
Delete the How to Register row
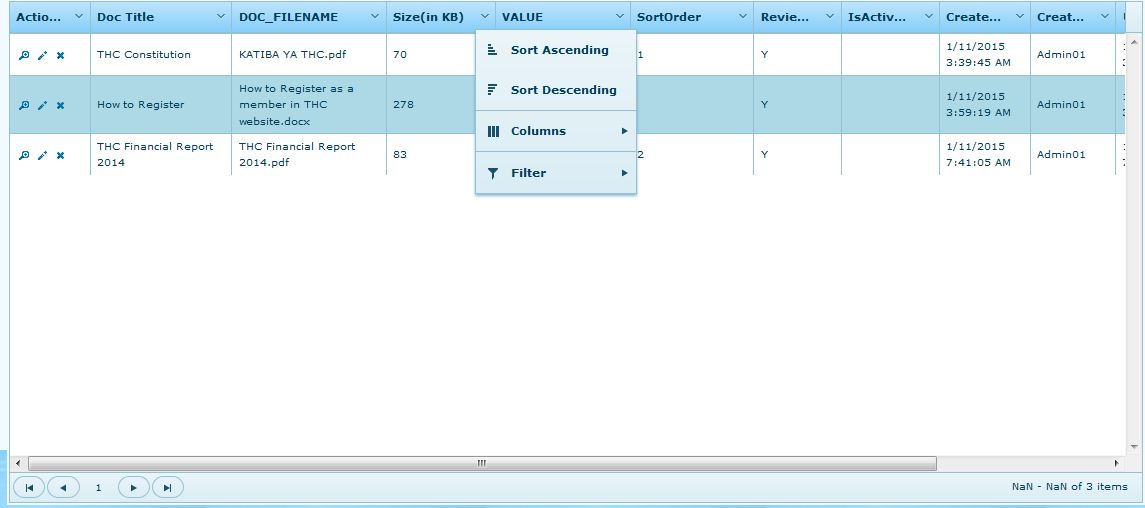tap(61, 105)
